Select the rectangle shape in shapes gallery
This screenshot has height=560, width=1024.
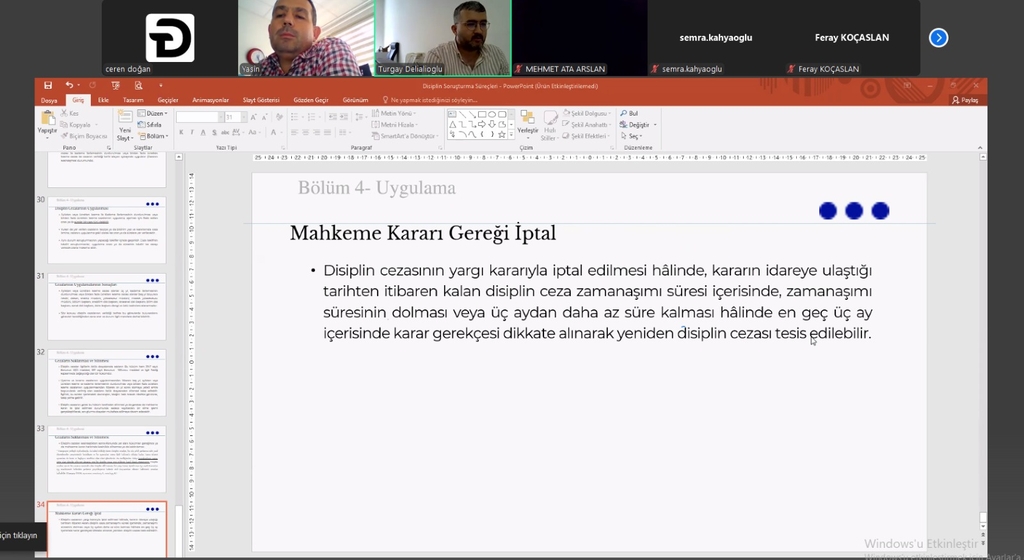[x=482, y=114]
